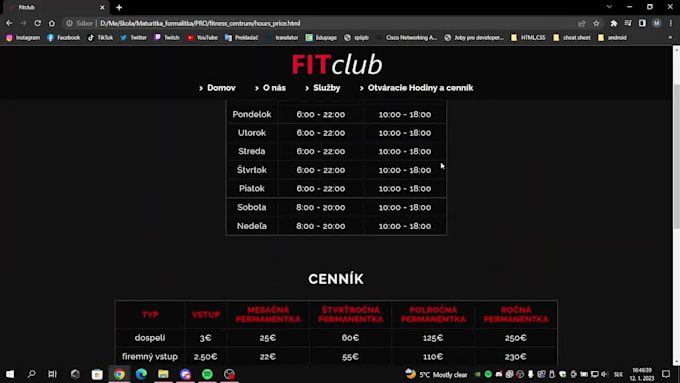680x383 pixels.
Task: Open the translator bookmark
Action: [x=282, y=38]
